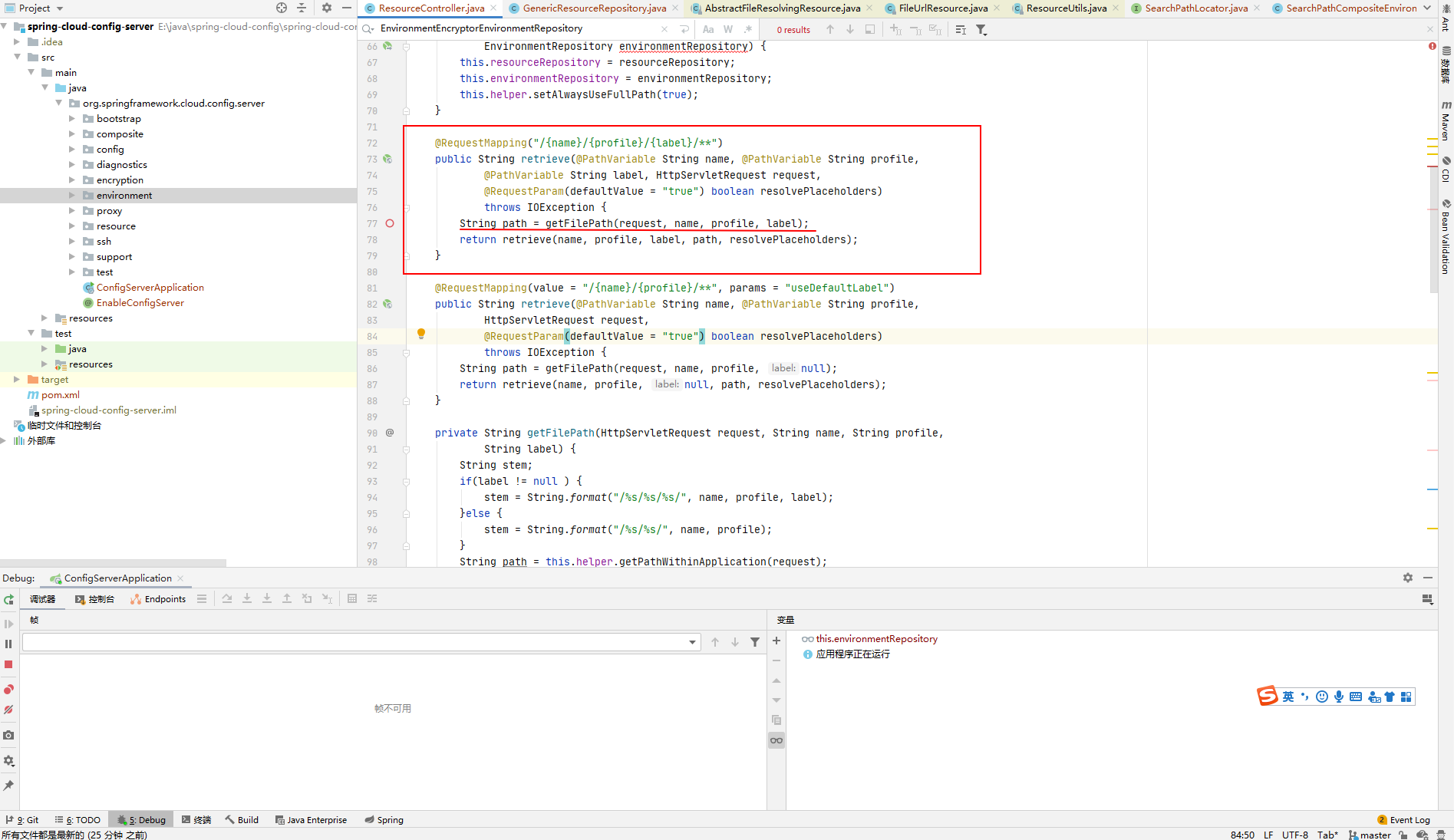The width and height of the screenshot is (1454, 840).
Task: Locate the current file in Project view
Action: 282,8
